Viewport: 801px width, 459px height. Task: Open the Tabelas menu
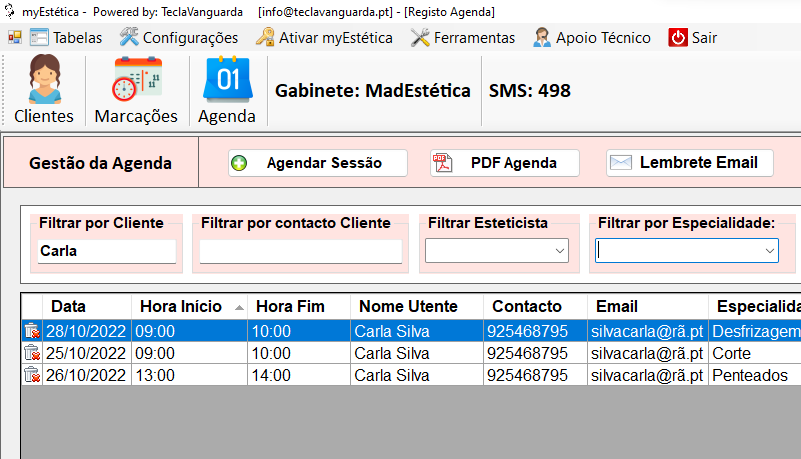[66, 38]
